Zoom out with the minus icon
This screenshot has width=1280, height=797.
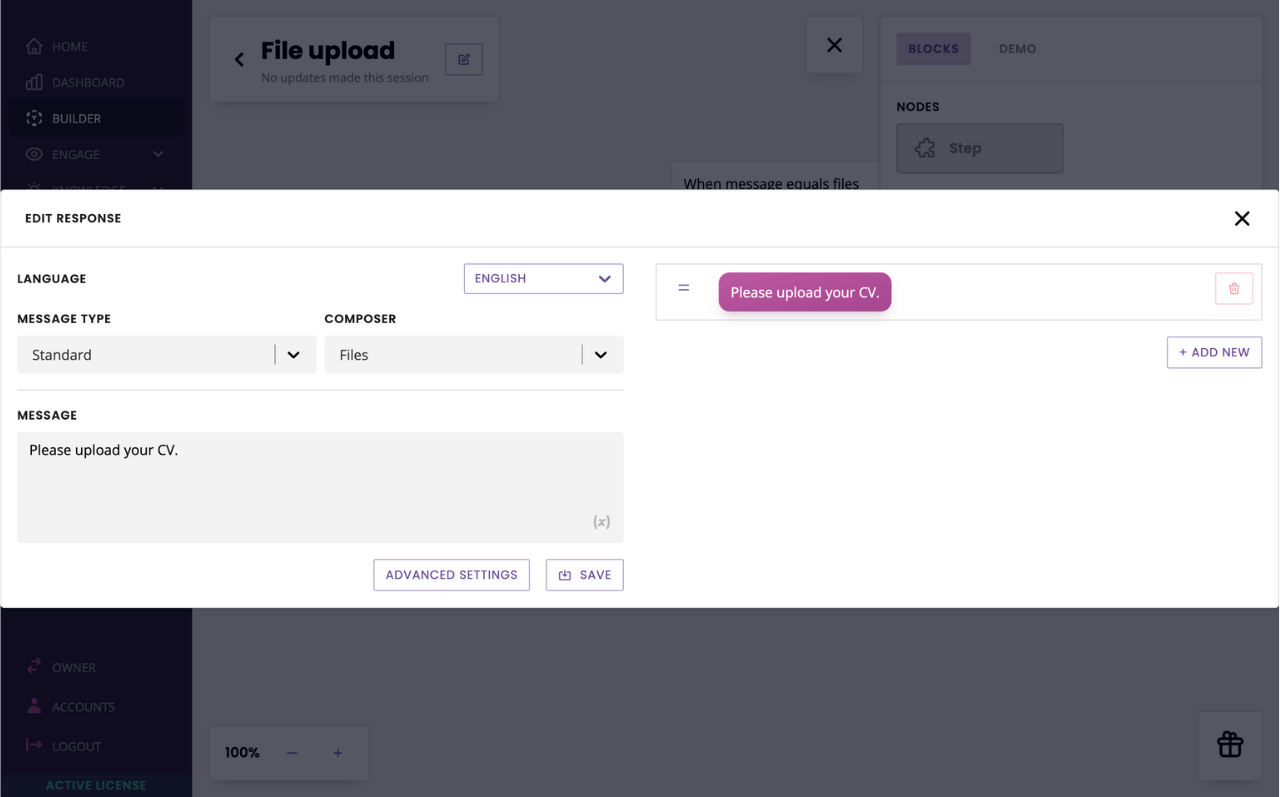coord(292,753)
